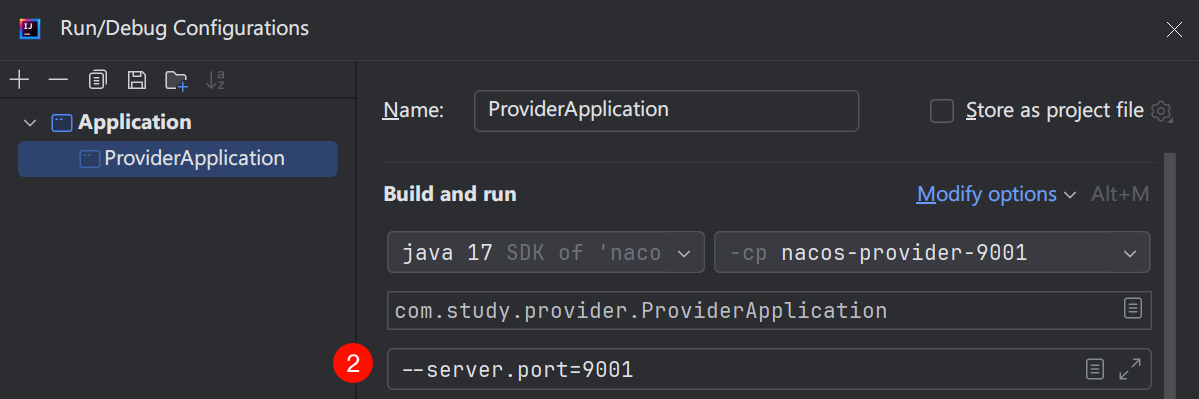Open the -cp nacos-provider-9001 classpath dropdown

tap(932, 252)
